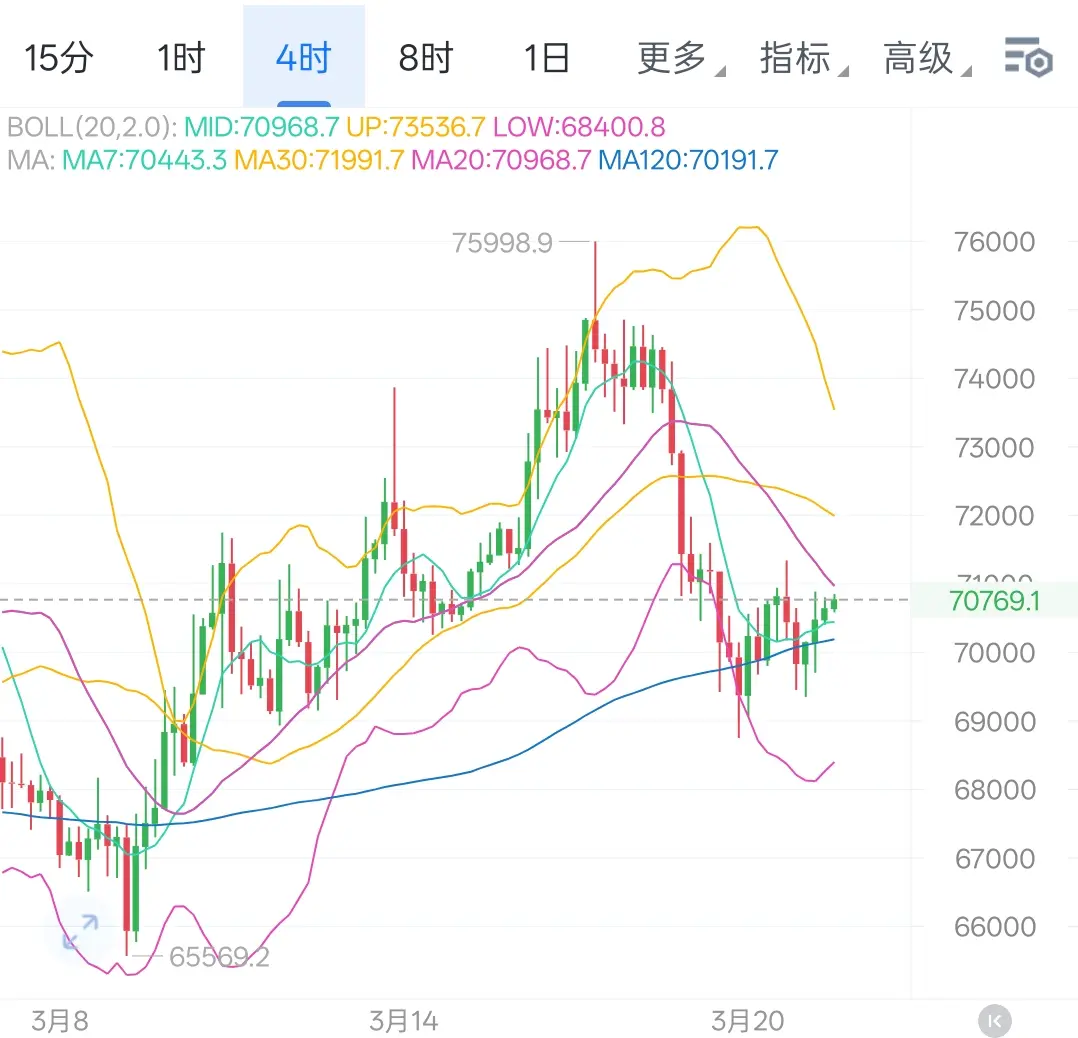Switch to the 8时 timeframe
The image size is (1078, 1038).
point(426,58)
